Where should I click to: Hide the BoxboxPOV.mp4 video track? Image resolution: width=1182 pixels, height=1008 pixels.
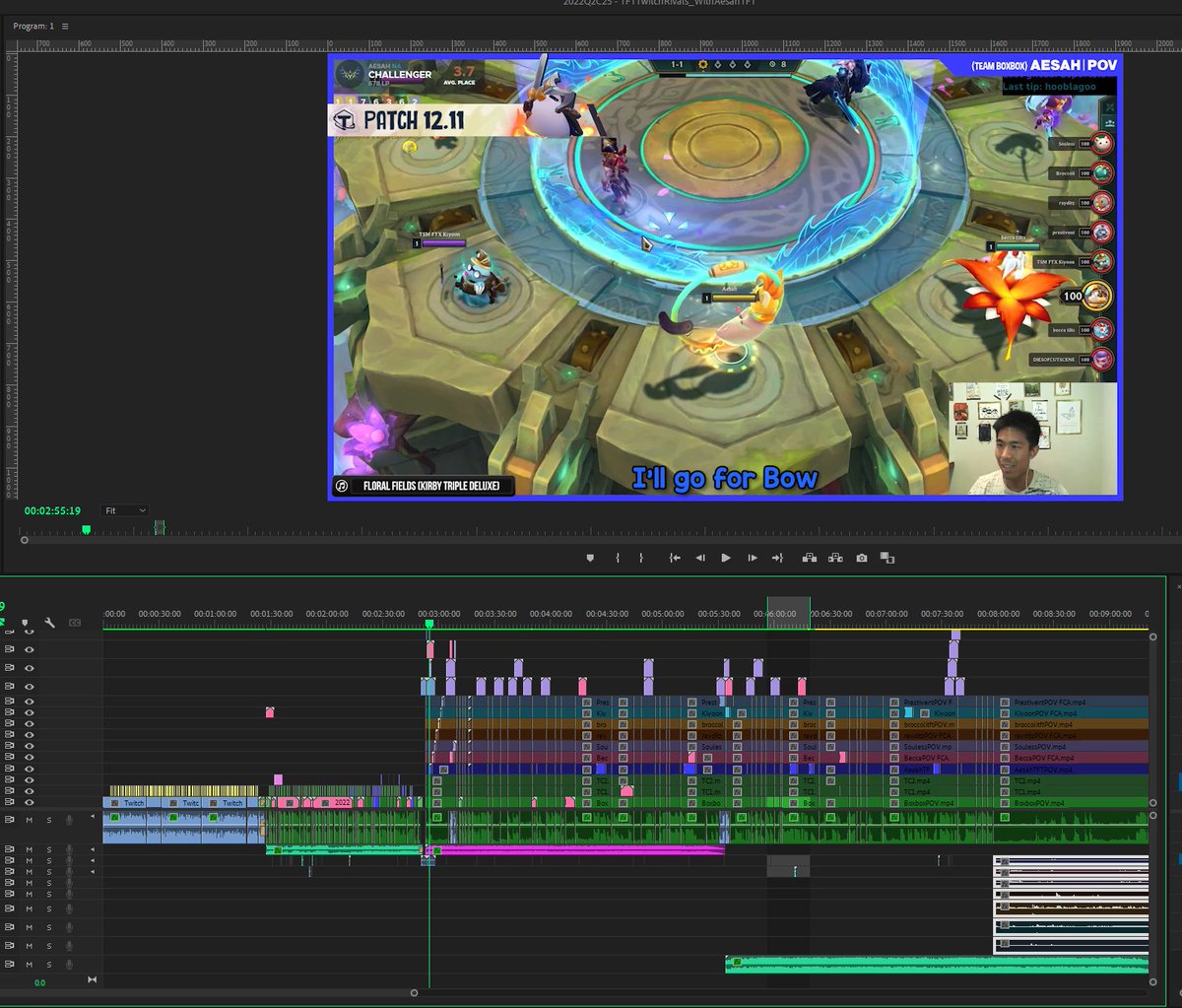pos(30,802)
